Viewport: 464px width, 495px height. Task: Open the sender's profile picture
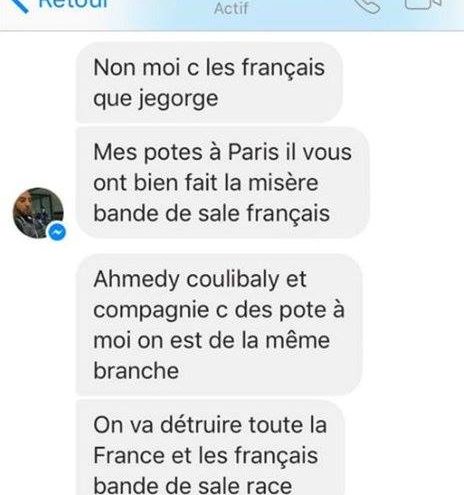(x=38, y=213)
